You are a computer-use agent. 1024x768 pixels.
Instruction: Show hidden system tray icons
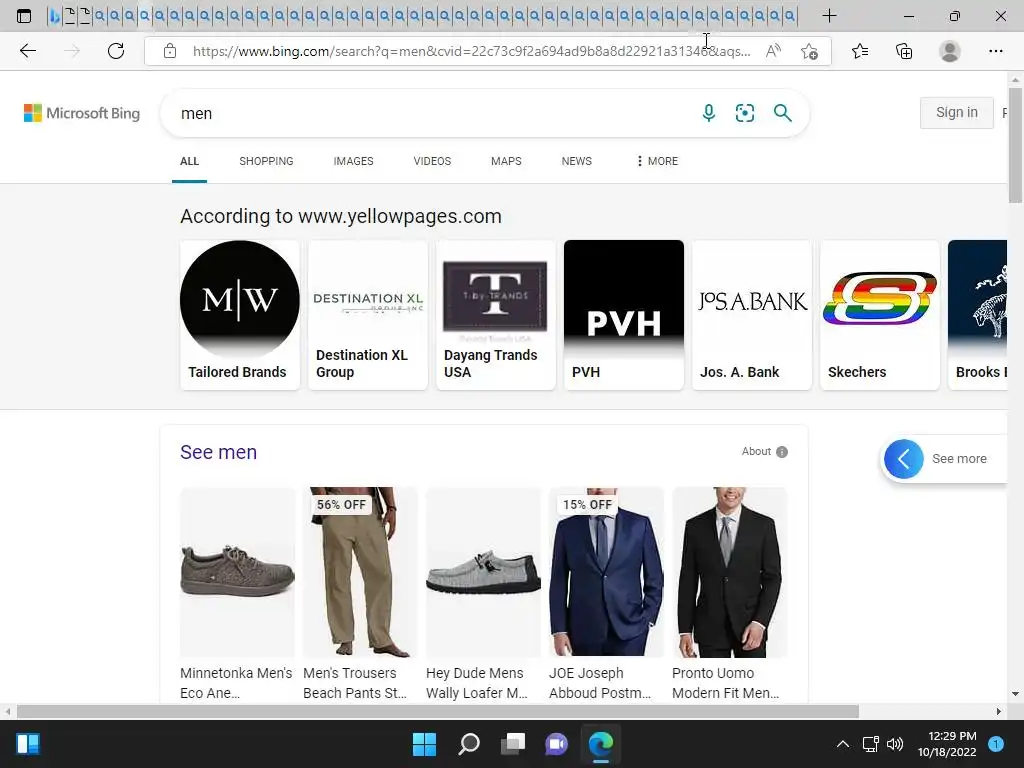click(843, 744)
